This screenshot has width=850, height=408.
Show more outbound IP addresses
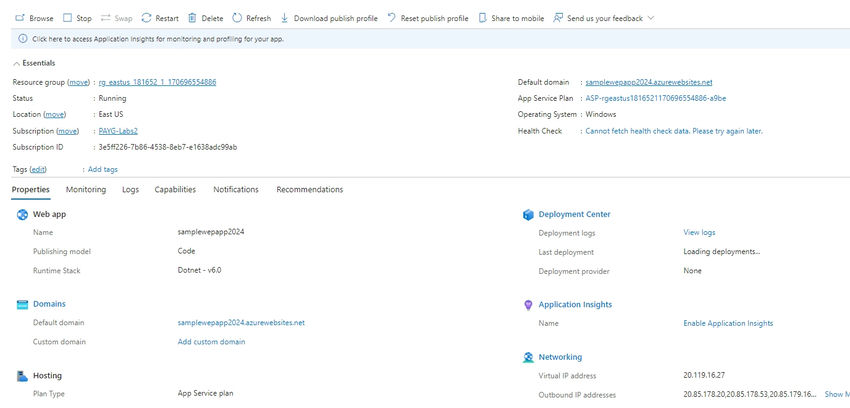[836, 394]
